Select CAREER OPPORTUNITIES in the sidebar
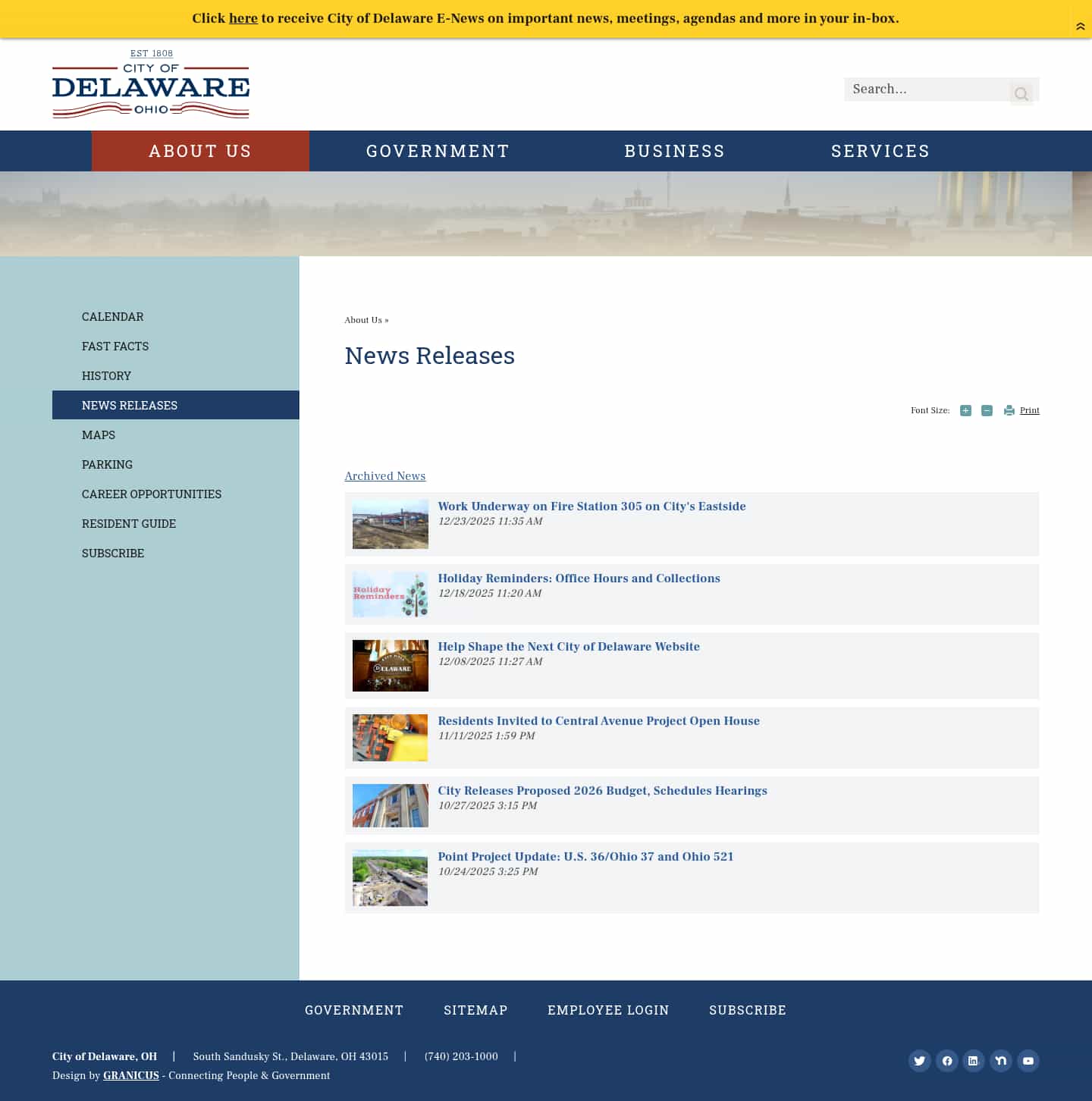 click(152, 494)
